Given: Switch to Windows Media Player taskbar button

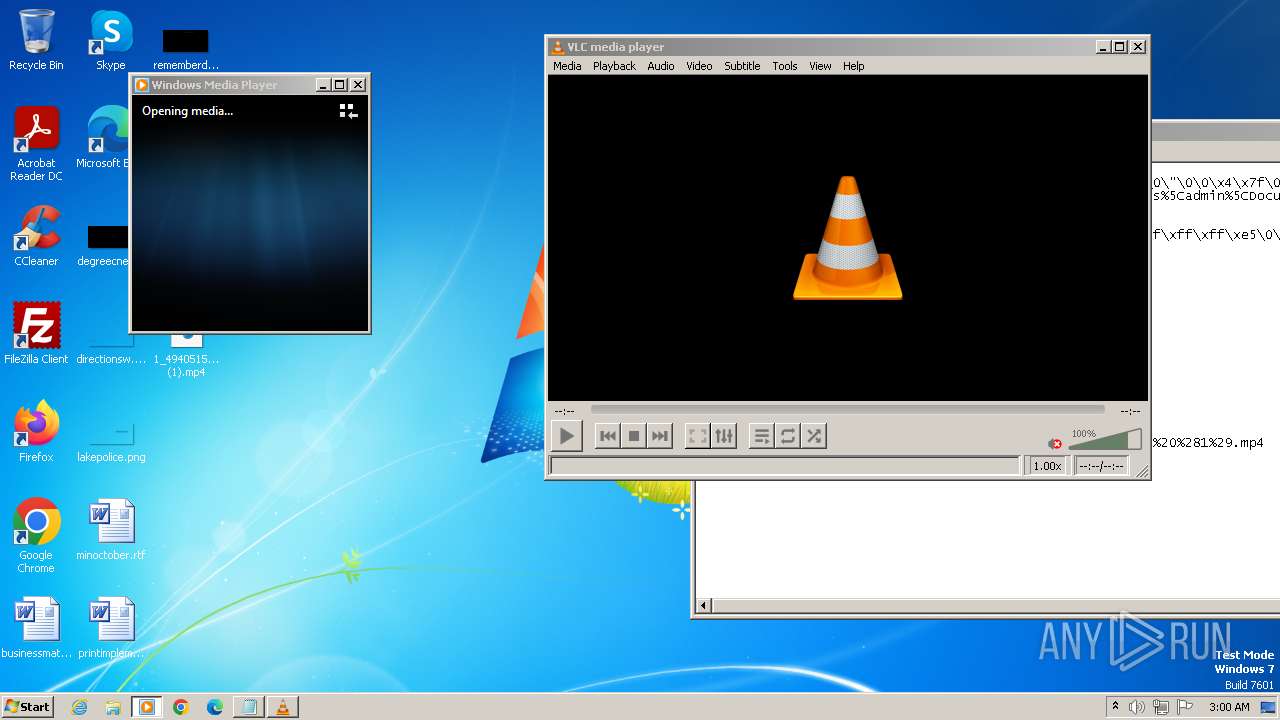Looking at the screenshot, I should pos(147,707).
